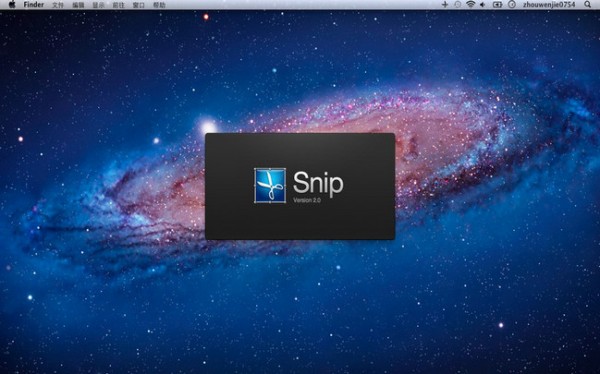
Task: Open the Wi-Fi status menu
Action: tap(471, 5)
